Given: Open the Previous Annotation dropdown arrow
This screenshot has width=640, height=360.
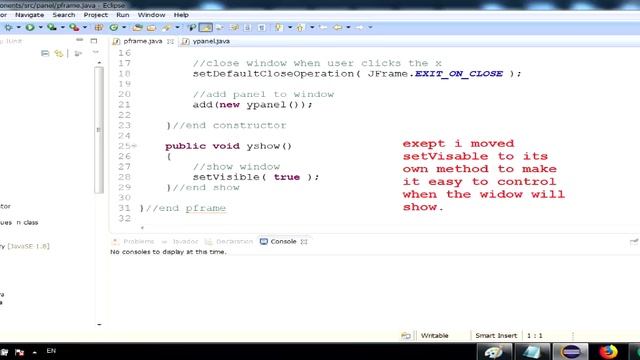Looking at the screenshot, I should [x=312, y=27].
